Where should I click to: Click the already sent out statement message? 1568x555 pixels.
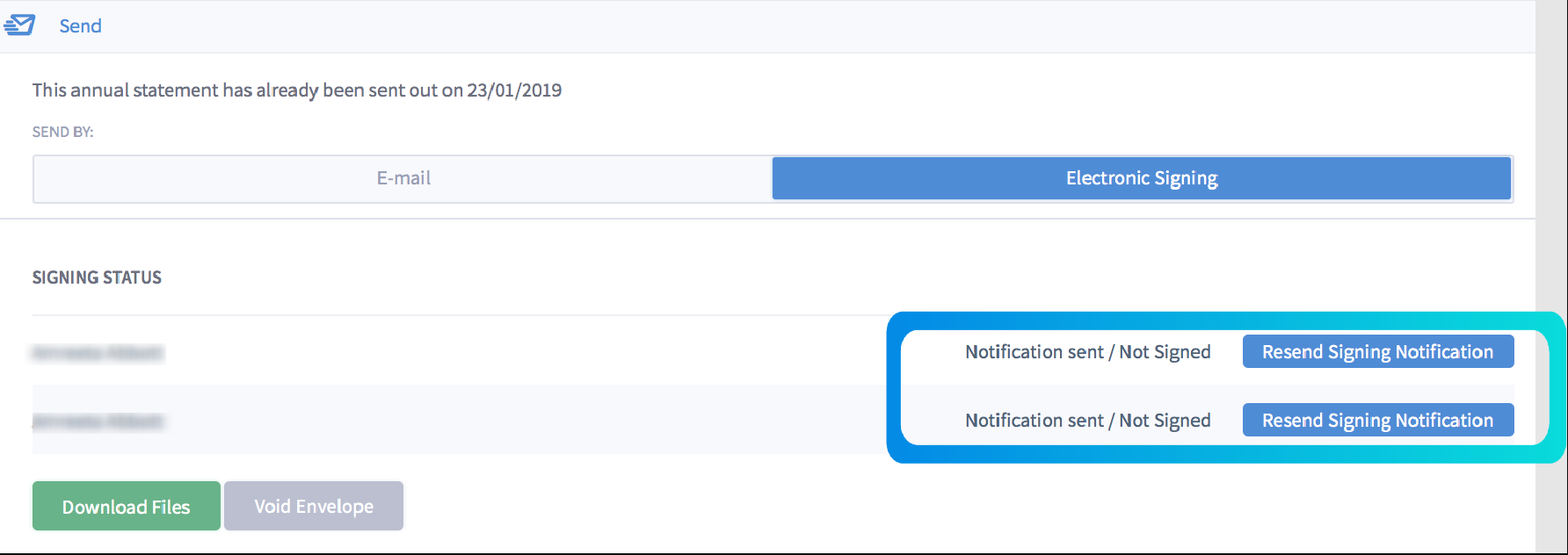coord(297,90)
